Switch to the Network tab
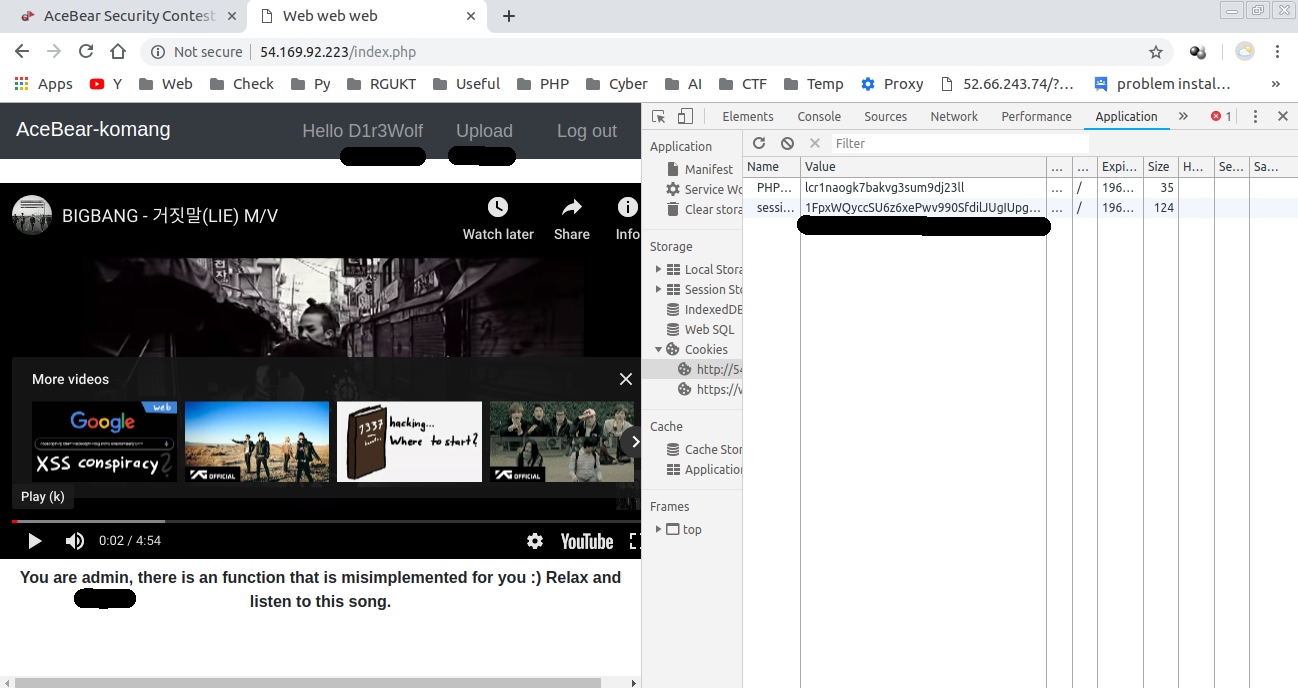This screenshot has width=1298, height=688. pos(954,116)
